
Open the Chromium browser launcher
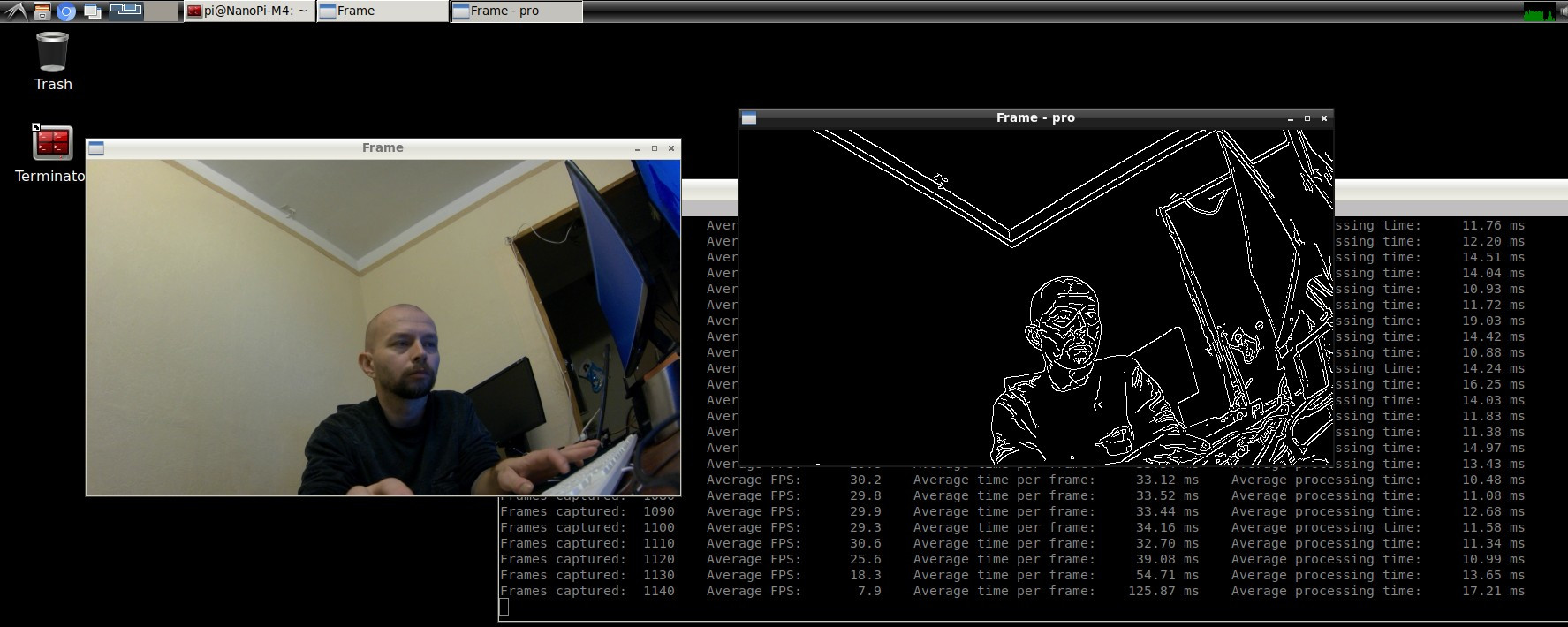coord(66,11)
